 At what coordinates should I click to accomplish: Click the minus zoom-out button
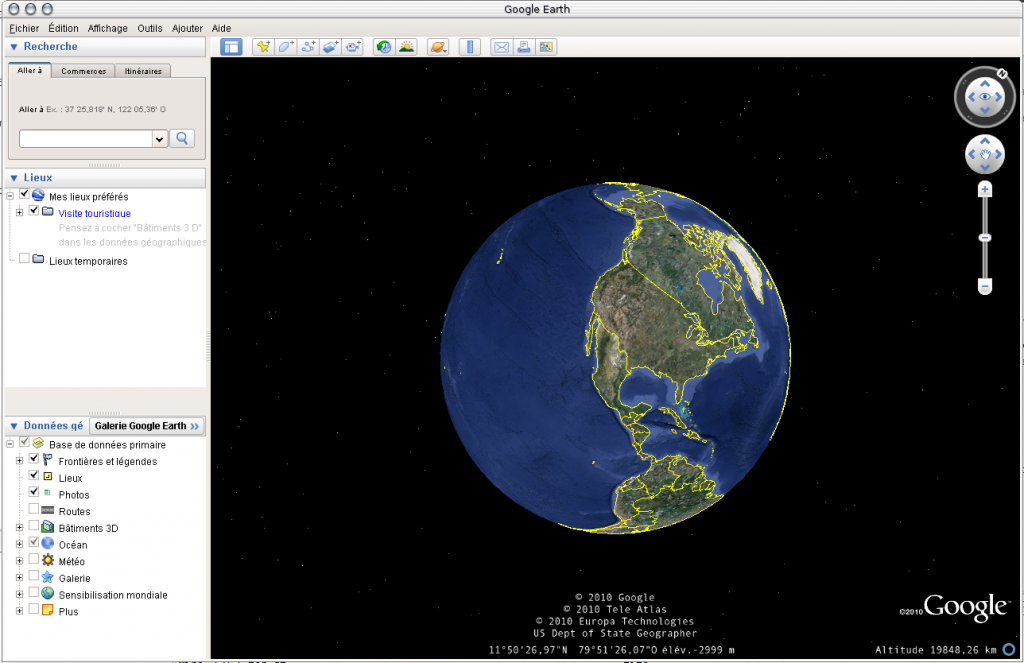coord(985,286)
